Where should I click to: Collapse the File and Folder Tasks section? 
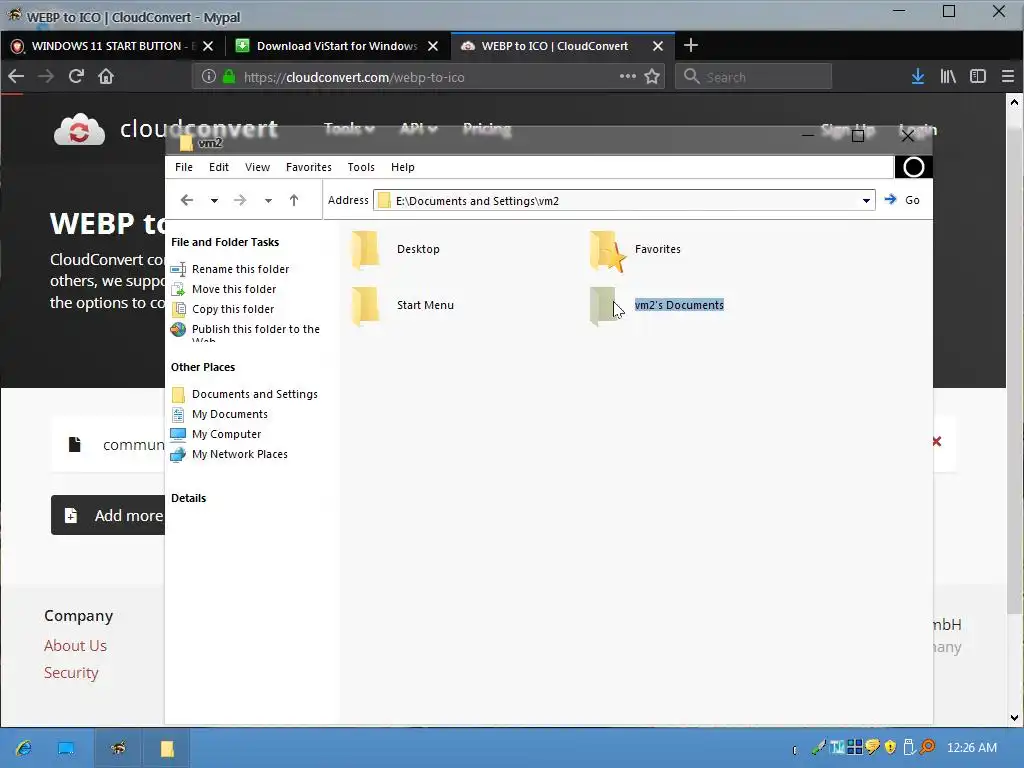tap(225, 242)
